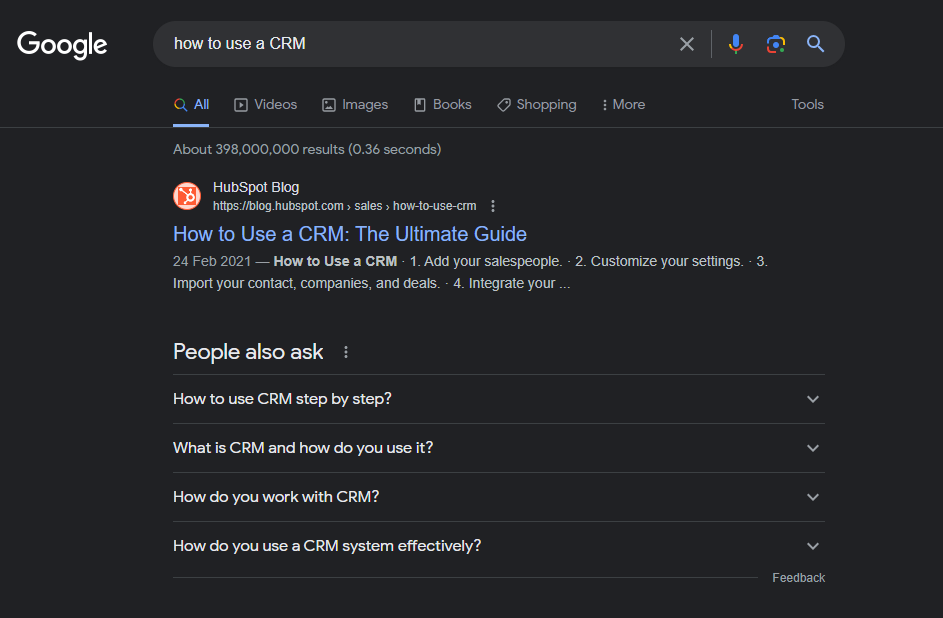This screenshot has width=943, height=618.
Task: Click the Tools button
Action: (807, 105)
